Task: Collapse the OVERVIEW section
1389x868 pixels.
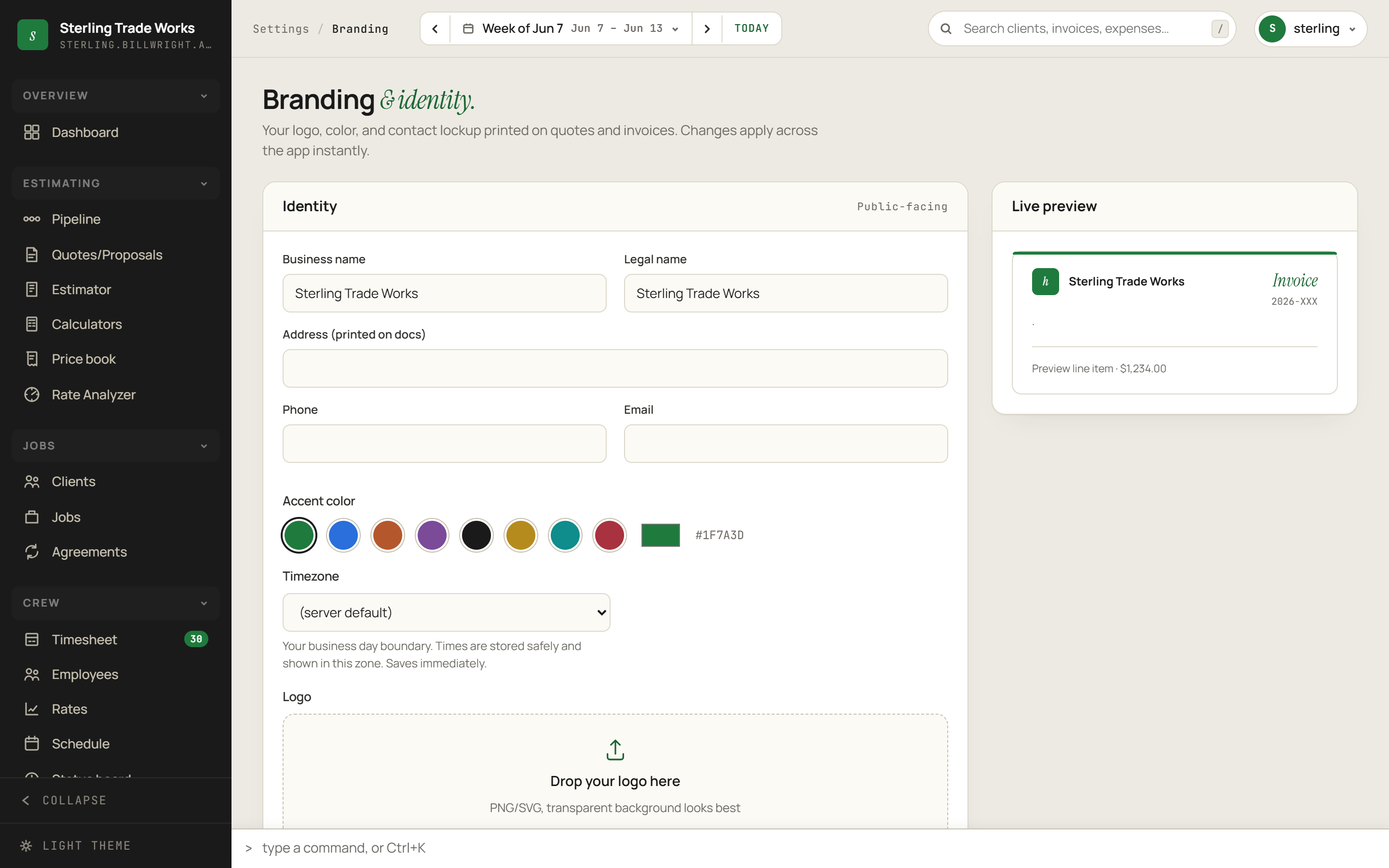Action: tap(115, 95)
